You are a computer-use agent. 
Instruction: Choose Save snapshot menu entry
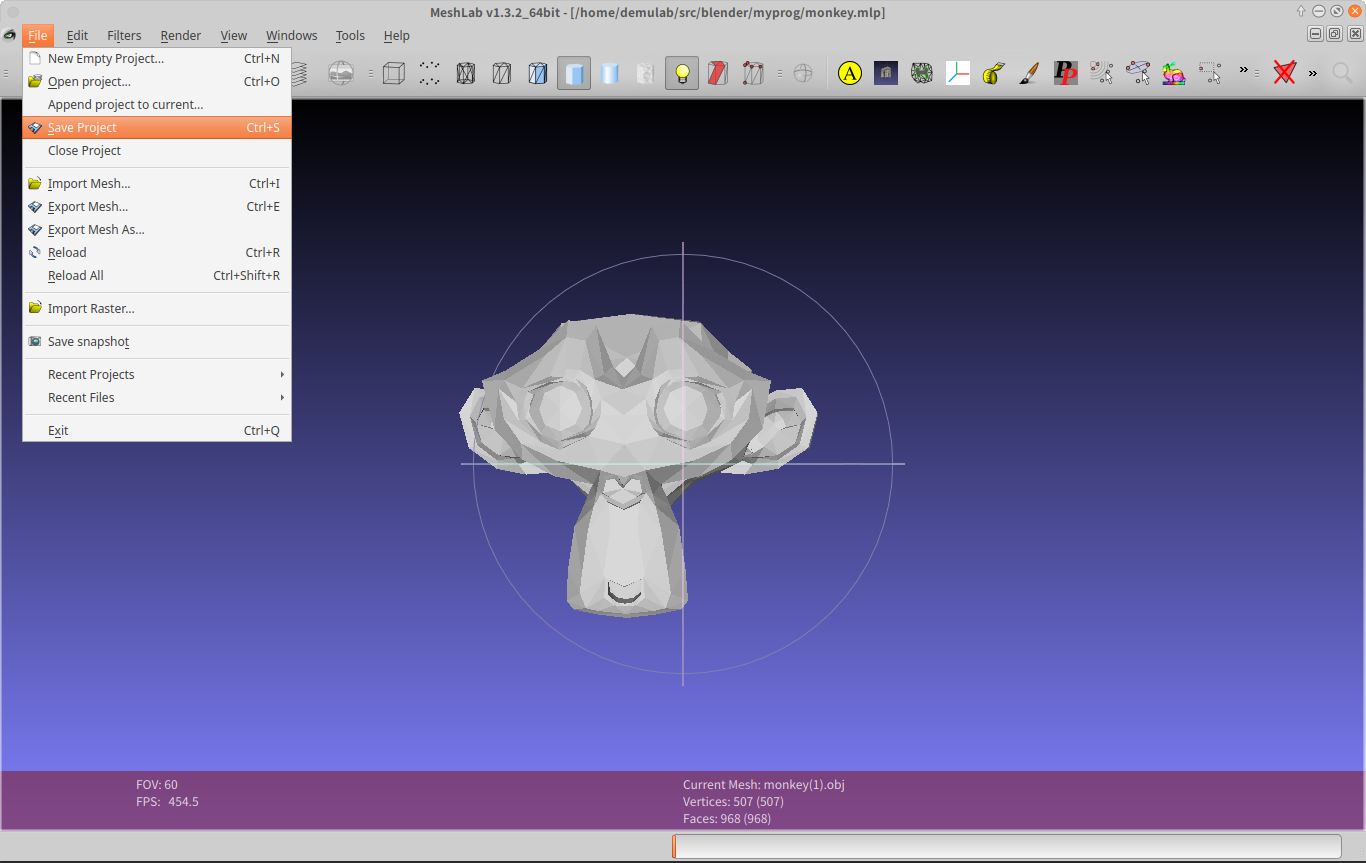click(x=157, y=341)
